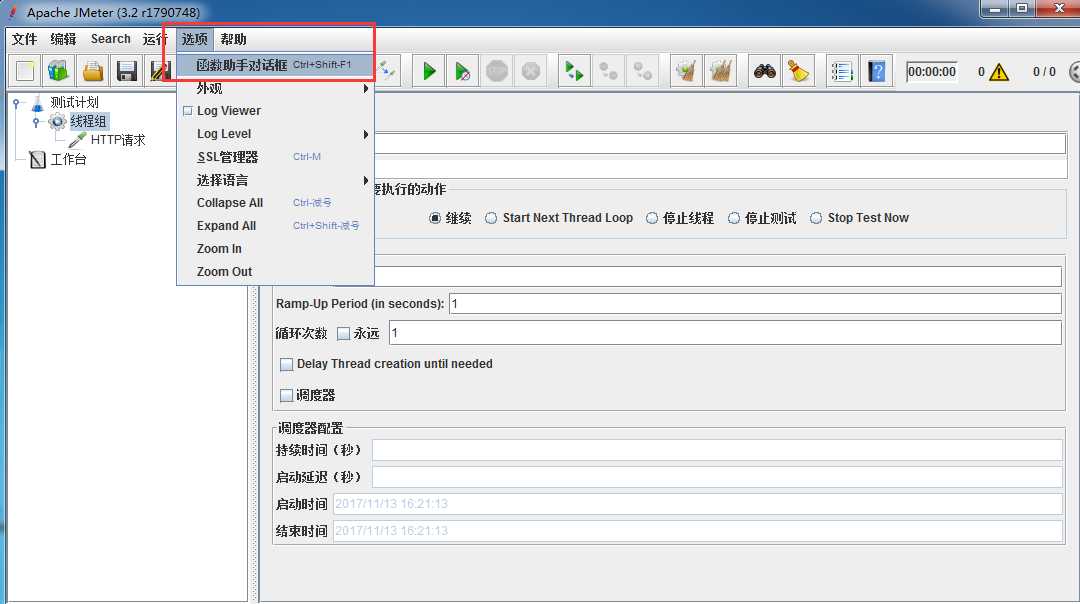The image size is (1080, 604).
Task: Click the yellow warning triangle icon
Action: click(x=998, y=72)
